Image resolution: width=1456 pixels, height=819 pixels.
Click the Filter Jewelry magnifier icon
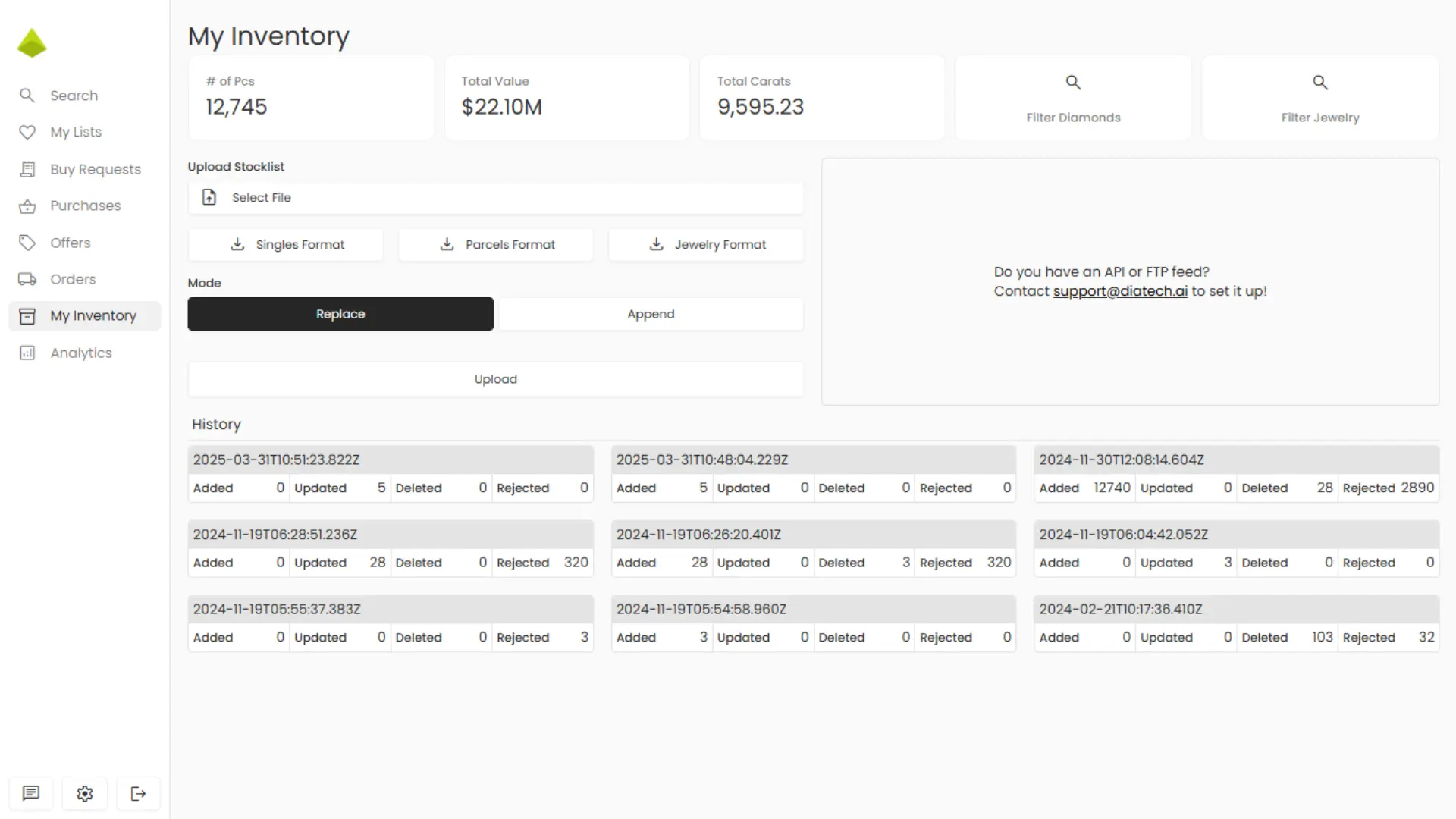coord(1319,83)
